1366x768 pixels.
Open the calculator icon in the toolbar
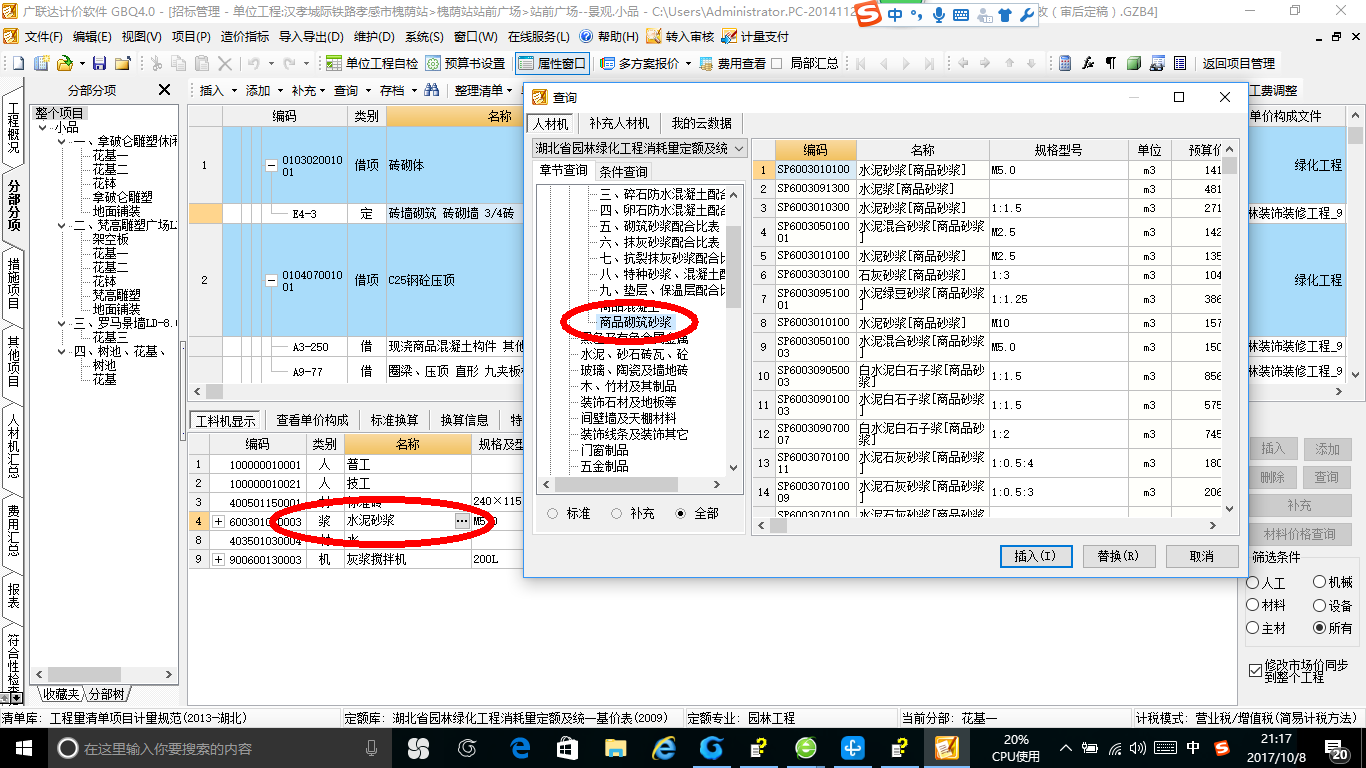1065,63
